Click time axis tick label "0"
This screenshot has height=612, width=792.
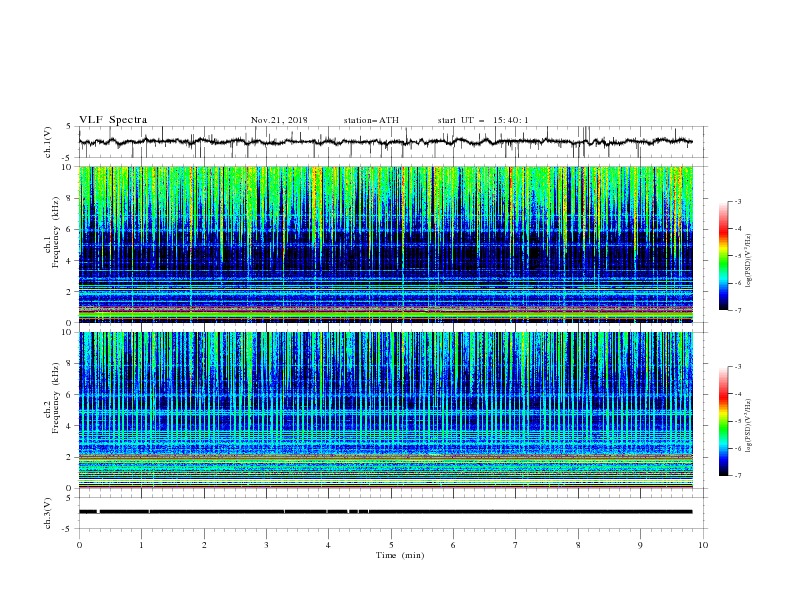(x=79, y=545)
